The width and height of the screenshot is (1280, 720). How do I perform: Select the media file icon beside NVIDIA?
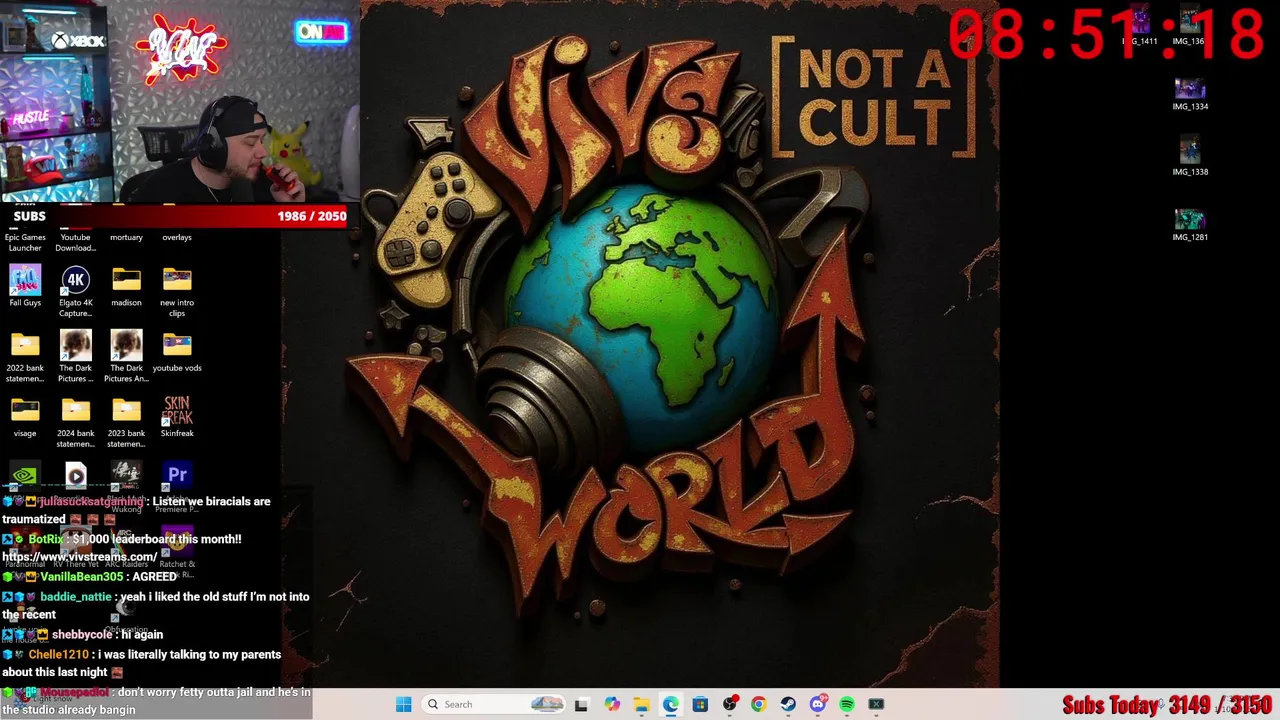pos(76,476)
